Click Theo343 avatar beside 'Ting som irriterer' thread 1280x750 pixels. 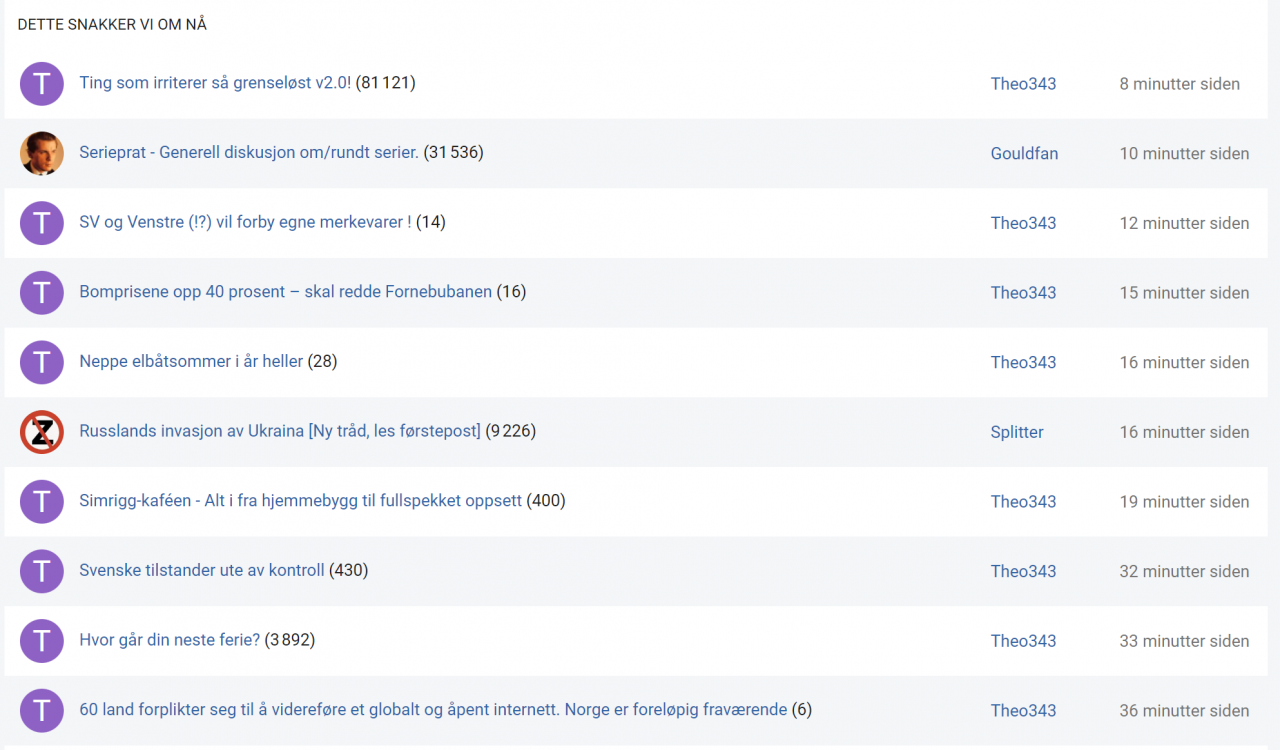click(x=42, y=84)
